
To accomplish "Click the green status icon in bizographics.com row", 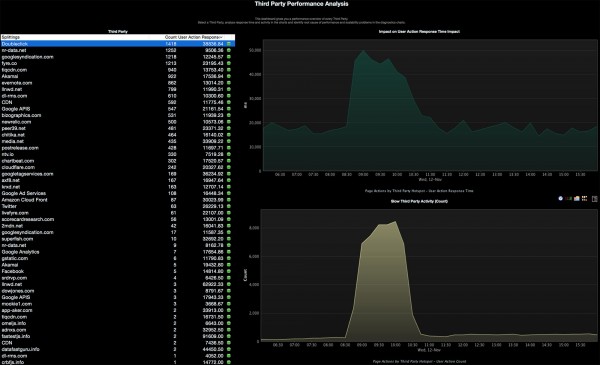I will 229,116.
